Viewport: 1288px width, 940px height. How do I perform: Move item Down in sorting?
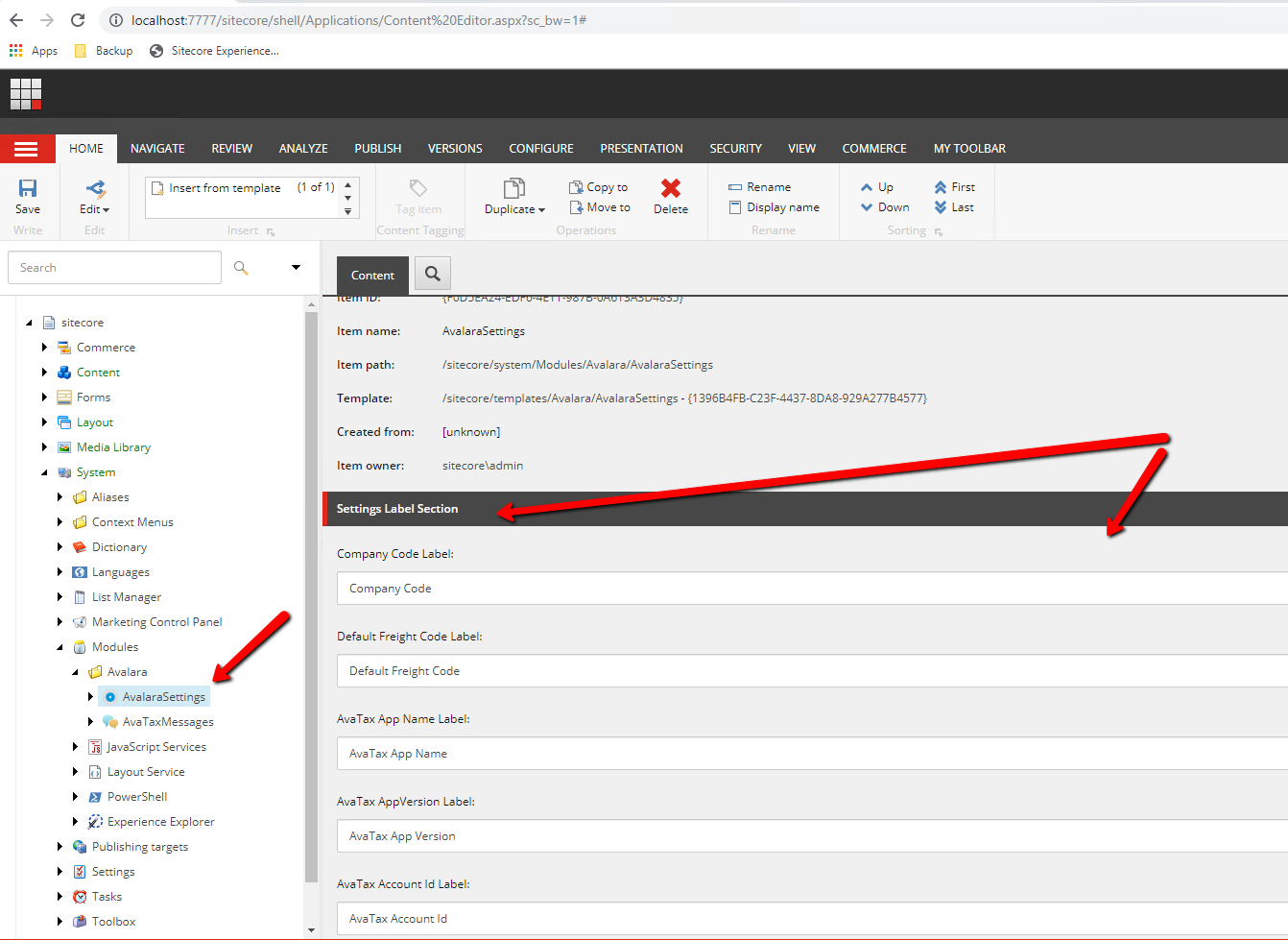point(885,207)
